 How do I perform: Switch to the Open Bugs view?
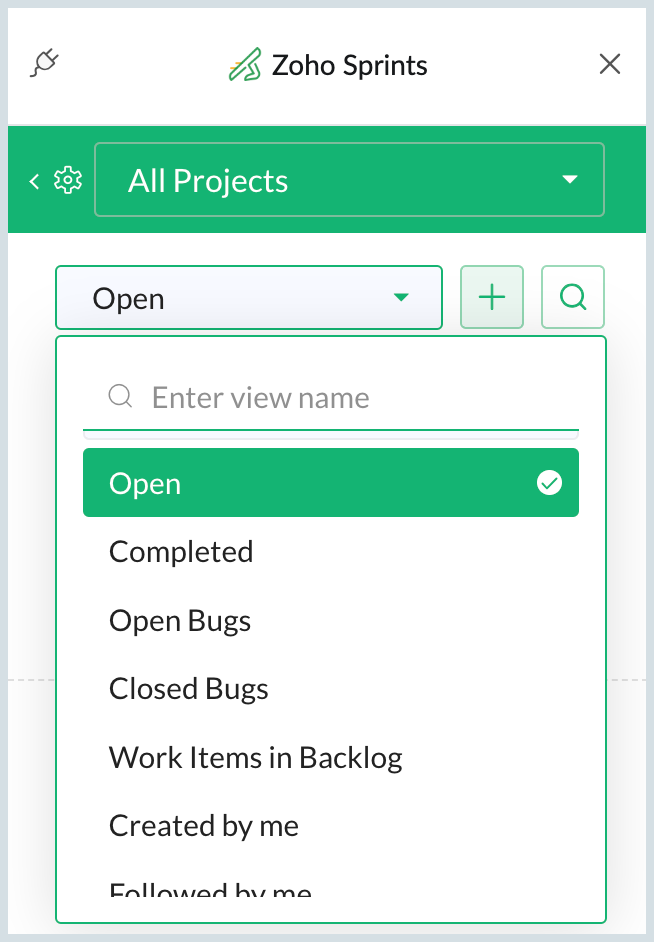click(331, 620)
